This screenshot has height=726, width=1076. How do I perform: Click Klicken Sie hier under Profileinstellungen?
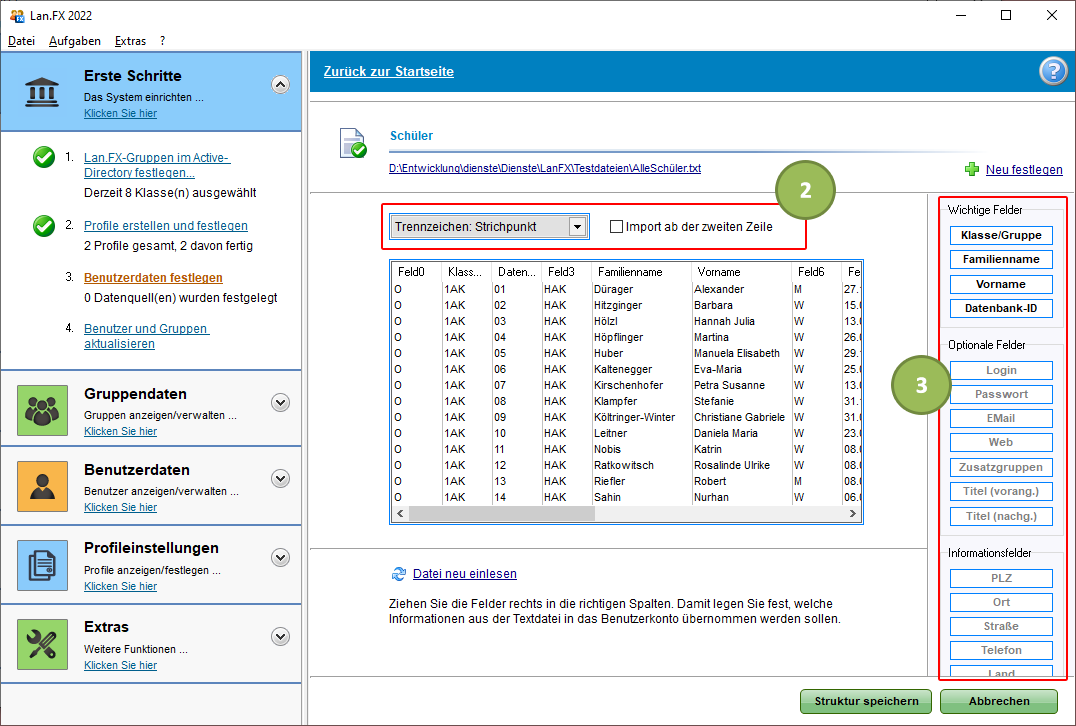tap(120, 586)
